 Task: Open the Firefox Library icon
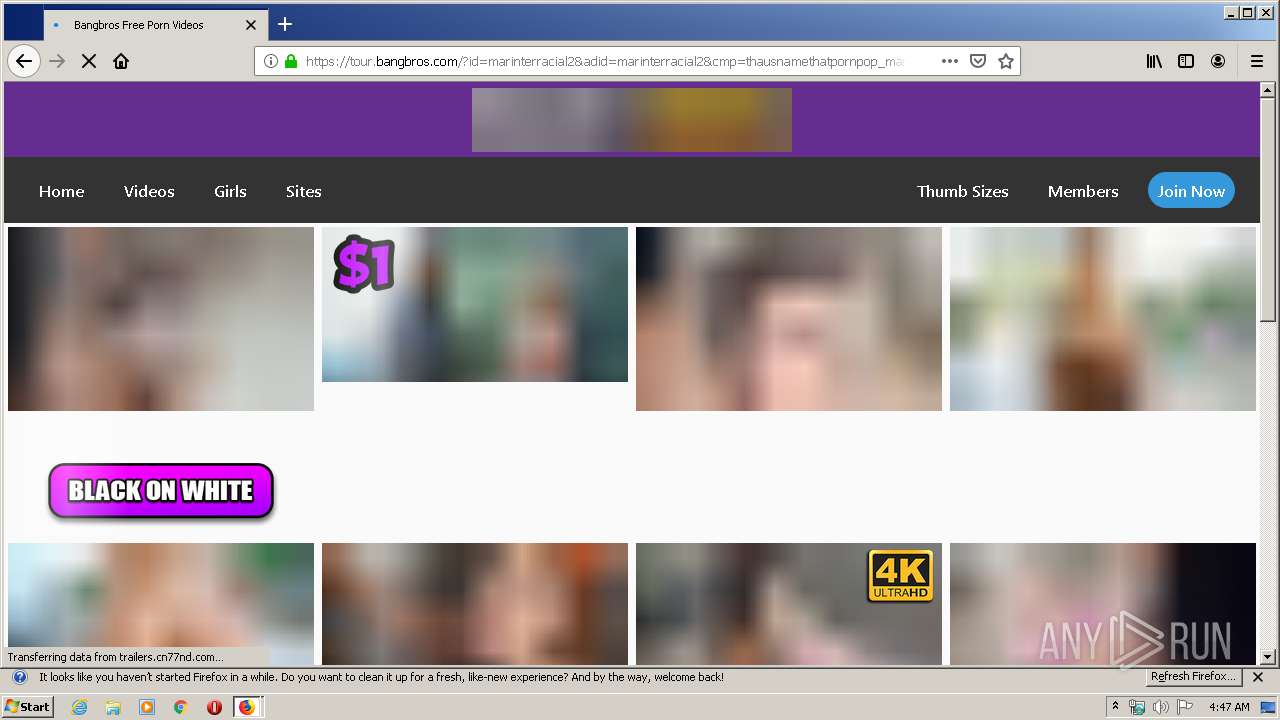point(1154,61)
